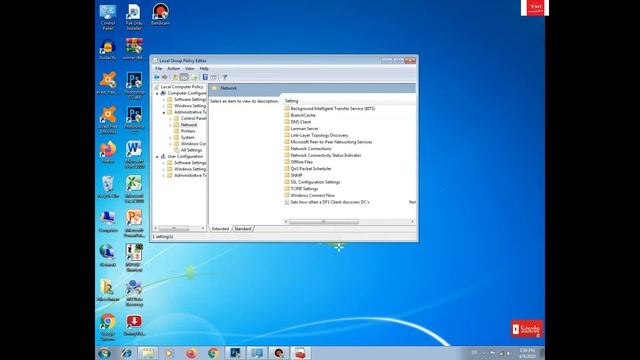Viewport: 640px width, 360px height.
Task: Toggle the Show/Hide Action Pane toolbar icon
Action: click(x=213, y=77)
